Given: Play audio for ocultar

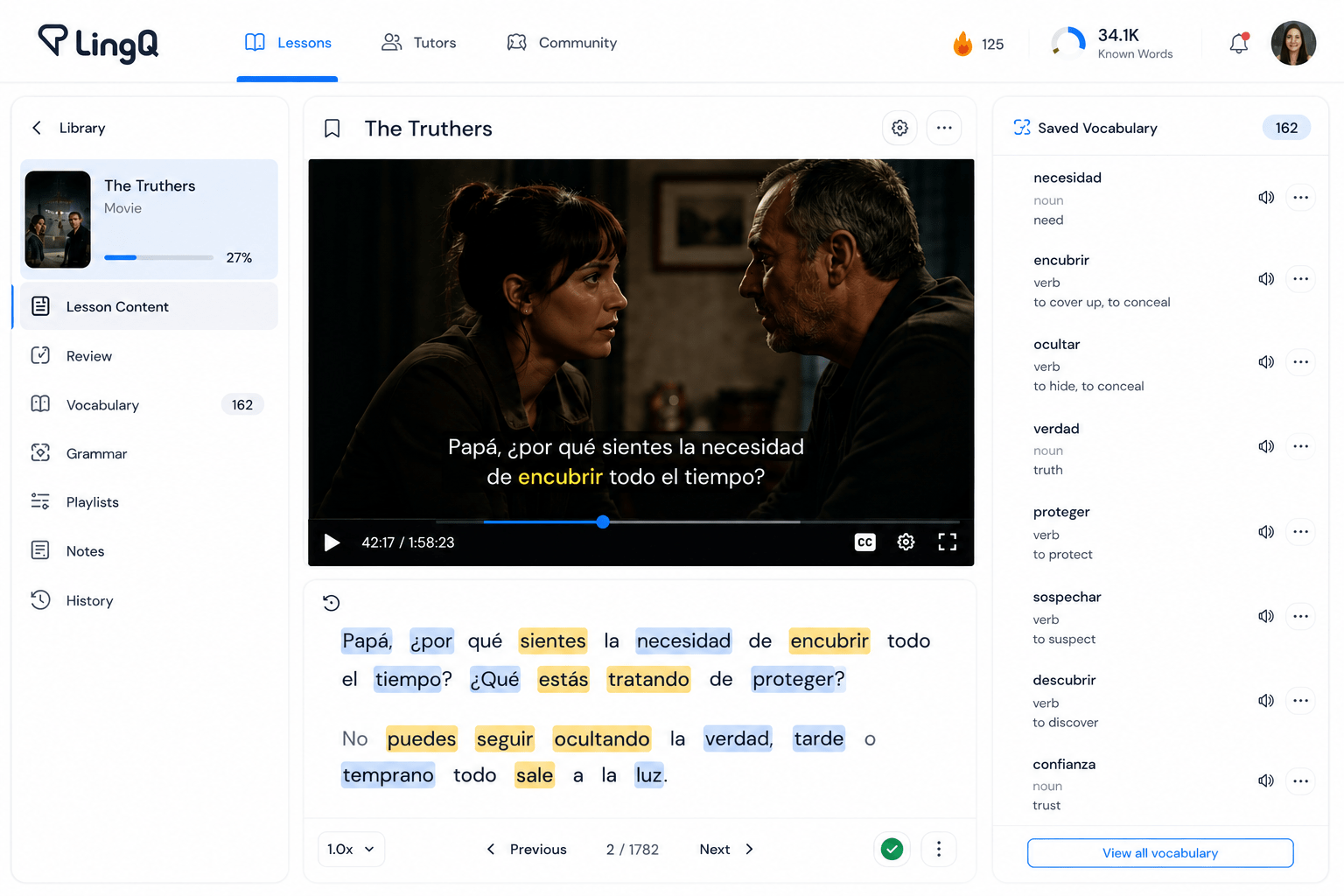Looking at the screenshot, I should tap(1266, 362).
